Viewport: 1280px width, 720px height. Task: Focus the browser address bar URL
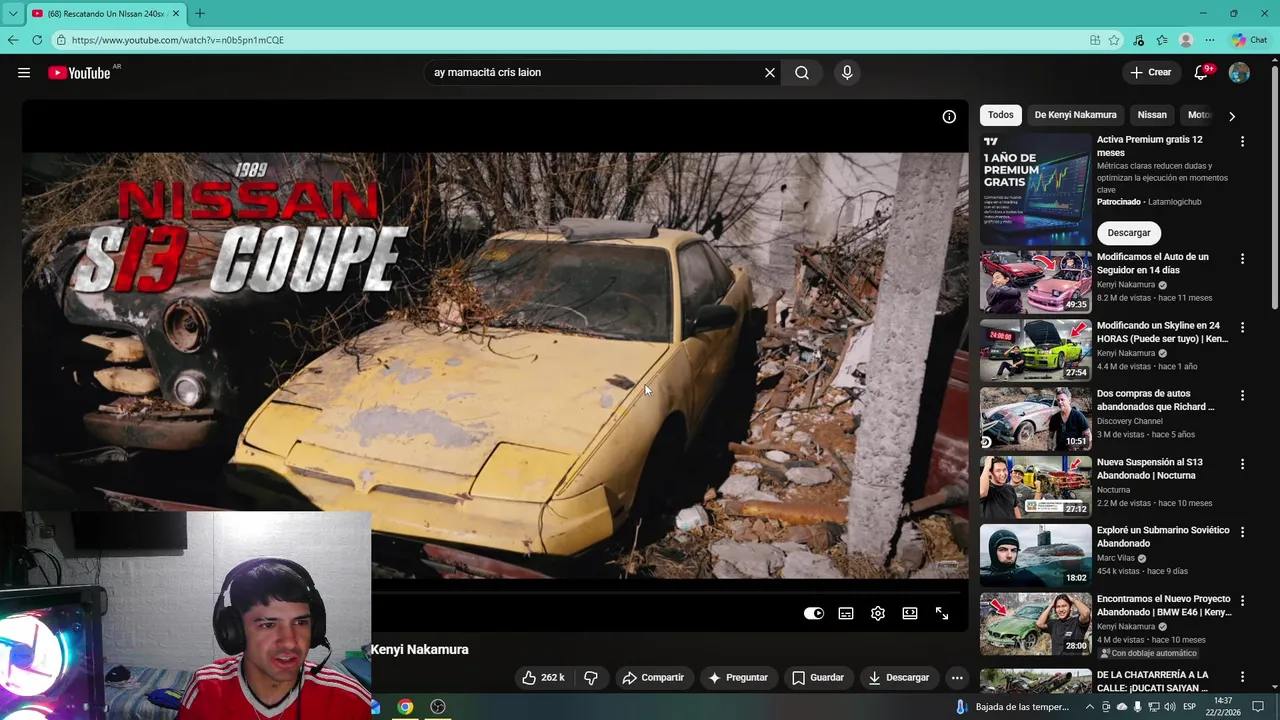(x=178, y=40)
